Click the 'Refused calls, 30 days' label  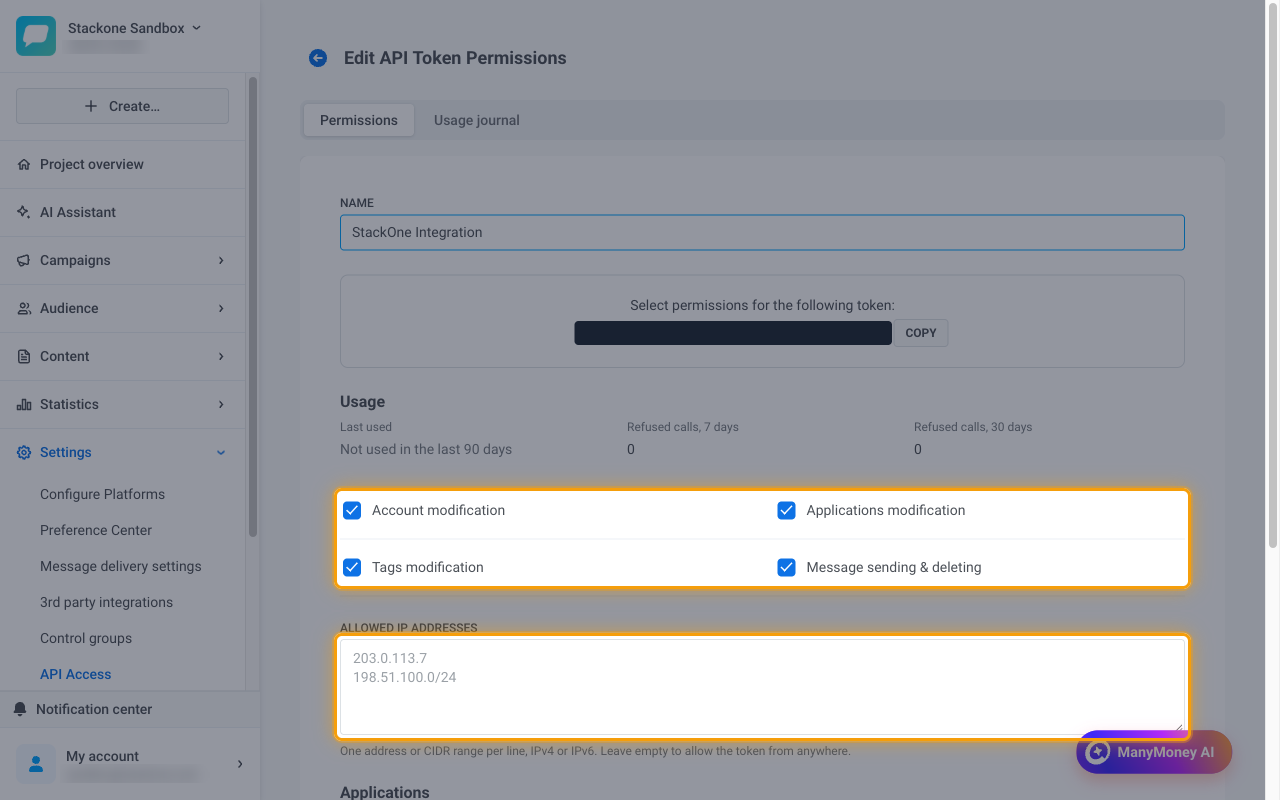(973, 427)
